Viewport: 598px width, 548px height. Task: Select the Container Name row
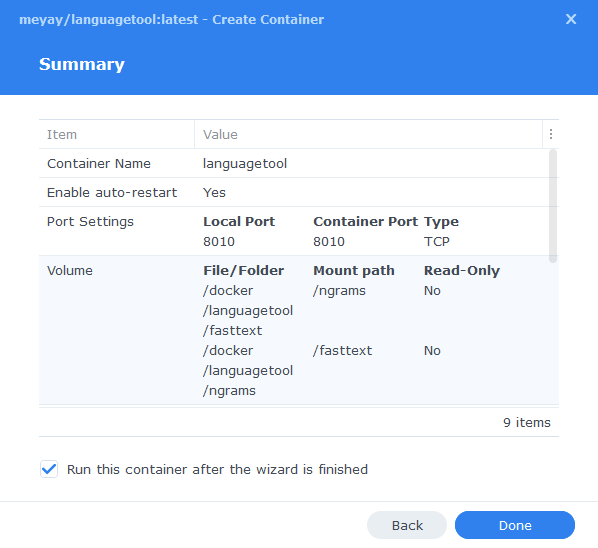point(294,163)
